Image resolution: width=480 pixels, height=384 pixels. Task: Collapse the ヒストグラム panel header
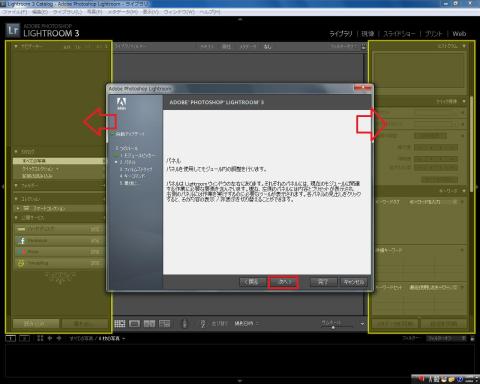(x=464, y=46)
